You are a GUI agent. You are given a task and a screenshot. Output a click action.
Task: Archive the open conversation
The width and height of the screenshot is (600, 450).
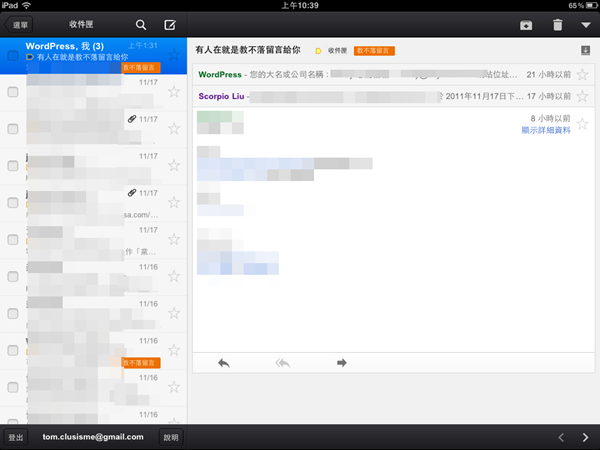coord(526,25)
